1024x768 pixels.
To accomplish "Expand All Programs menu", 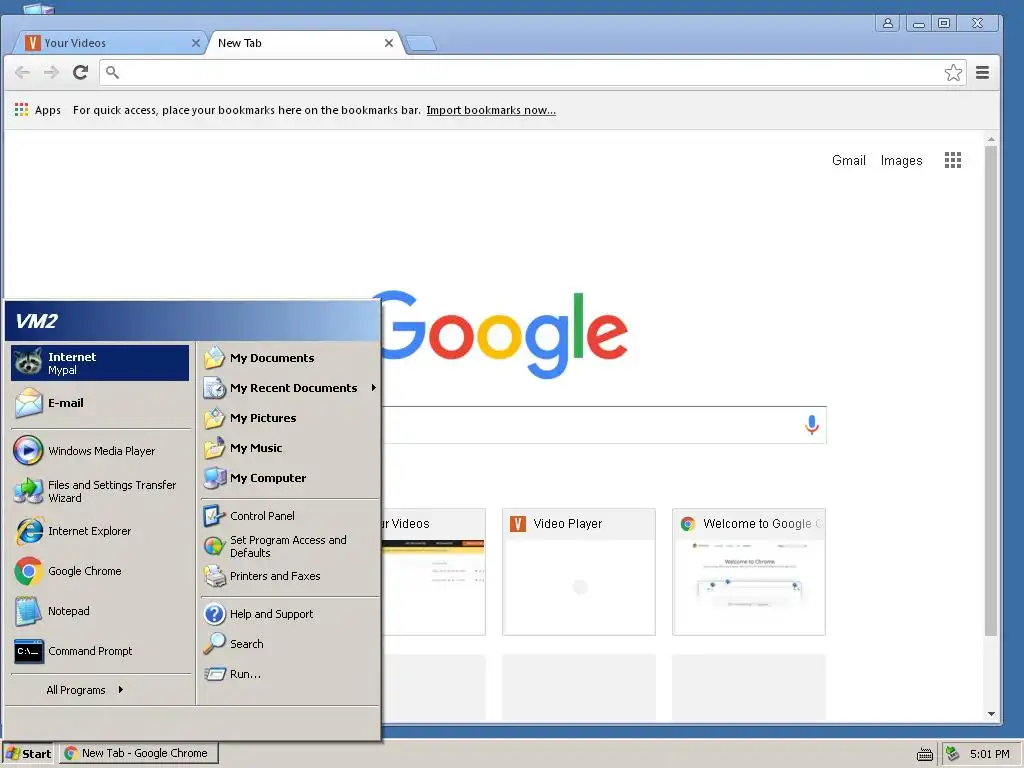I will [x=85, y=690].
